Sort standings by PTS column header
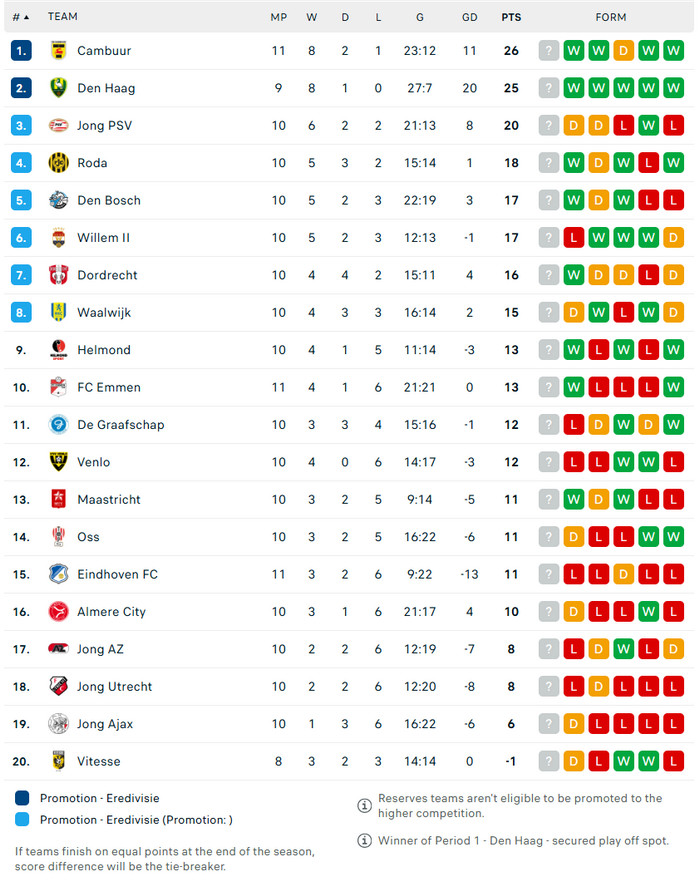700x882 pixels. click(511, 17)
